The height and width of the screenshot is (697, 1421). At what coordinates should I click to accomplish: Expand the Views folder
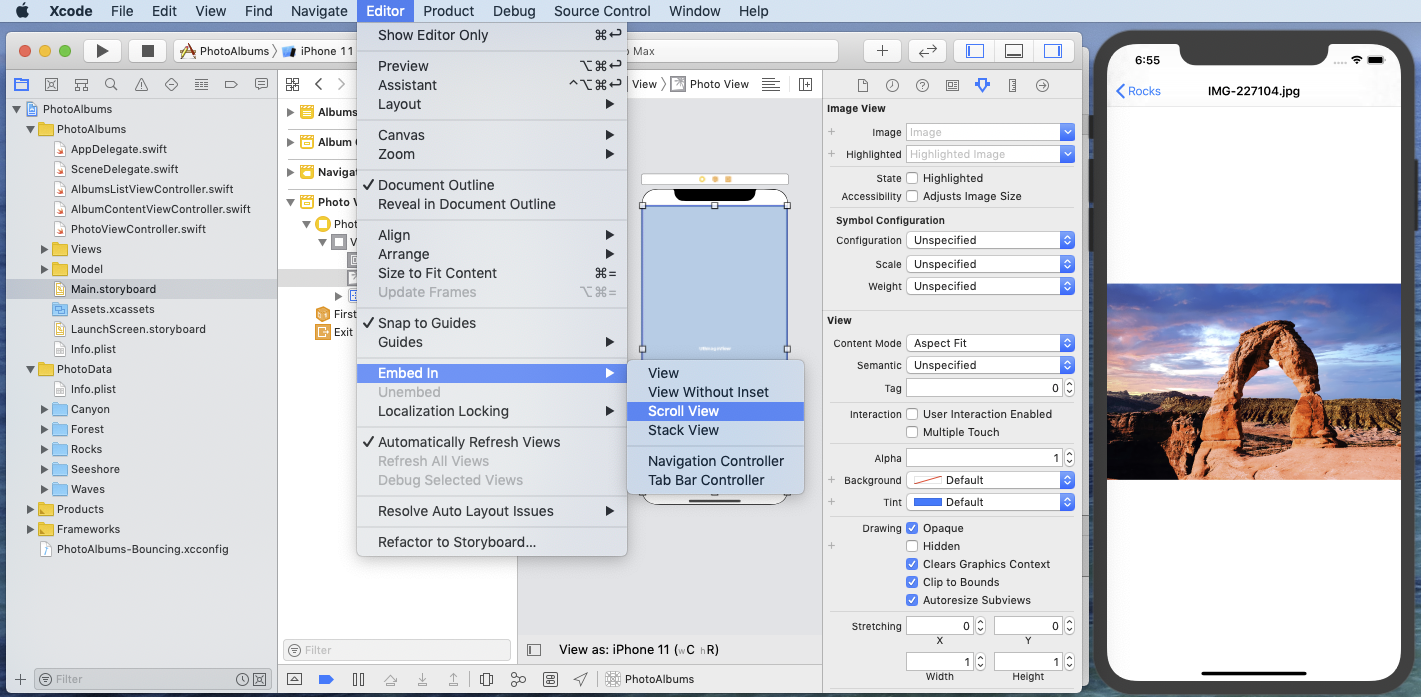[45, 249]
